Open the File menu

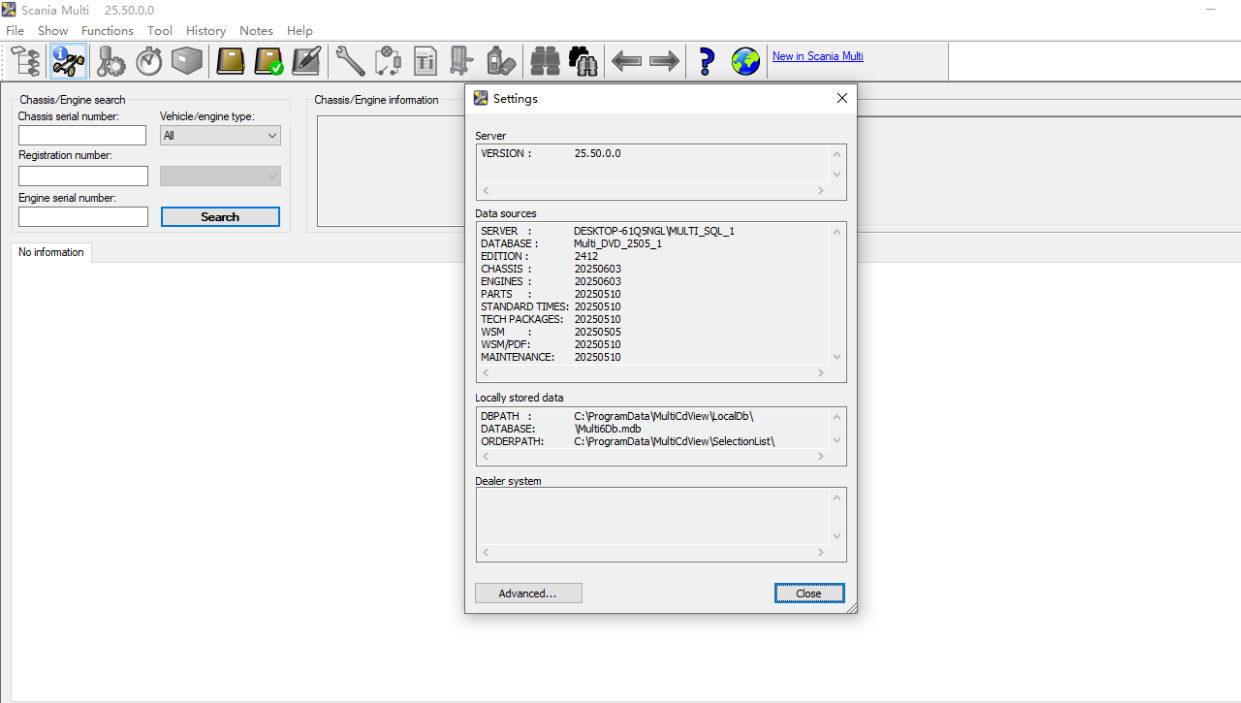15,31
